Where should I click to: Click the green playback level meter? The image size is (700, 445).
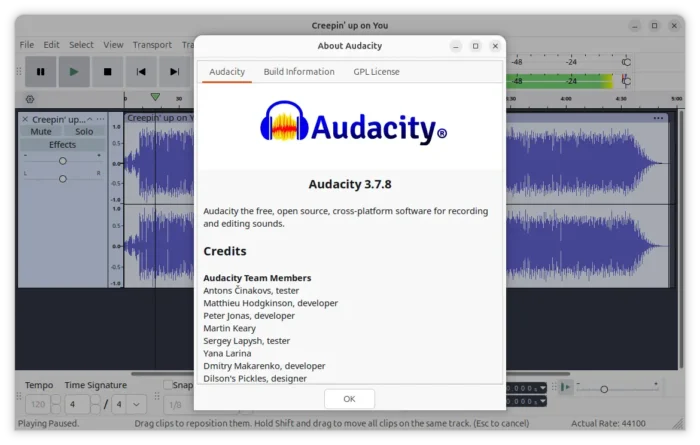(560, 81)
